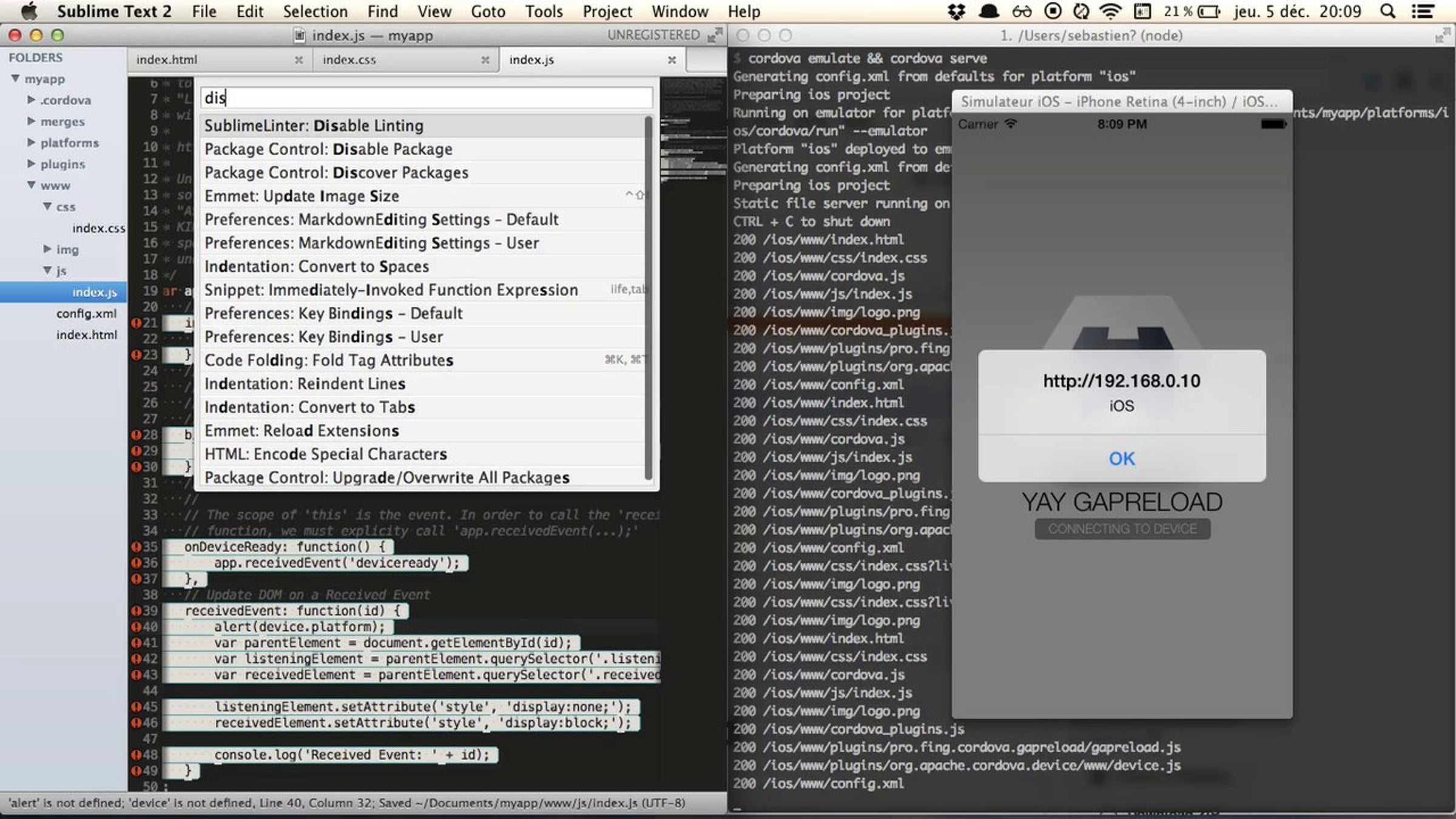Image resolution: width=1456 pixels, height=819 pixels.
Task: Open the Tools menu
Action: (x=544, y=11)
